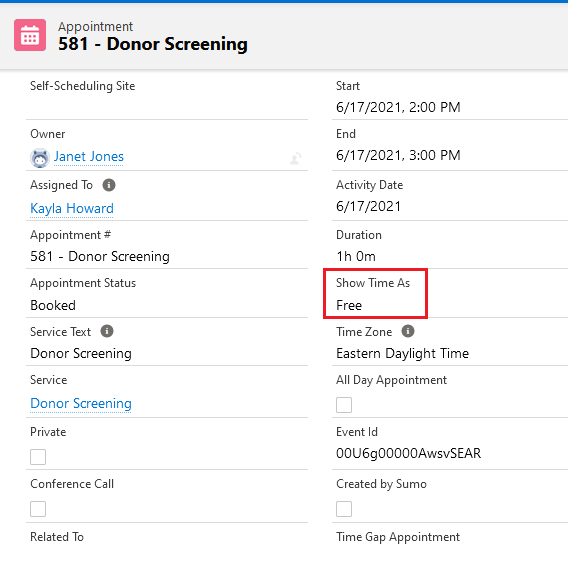The image size is (568, 561).
Task: Open the Kayla Howard assignee link
Action: pos(72,208)
